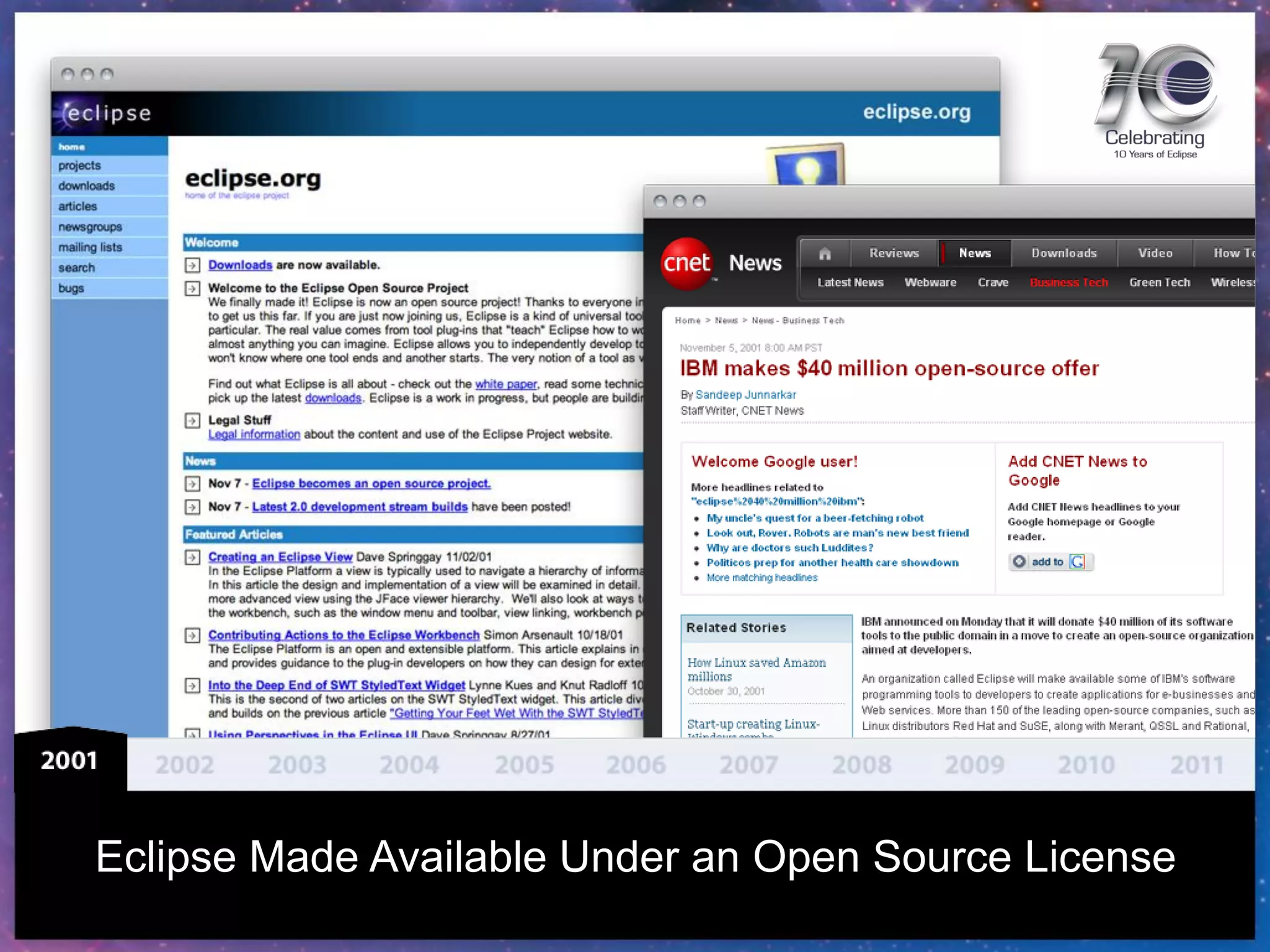Open My uncle's quest for a beer-fetching robot
Screen dimensions: 1270x952
815,518
